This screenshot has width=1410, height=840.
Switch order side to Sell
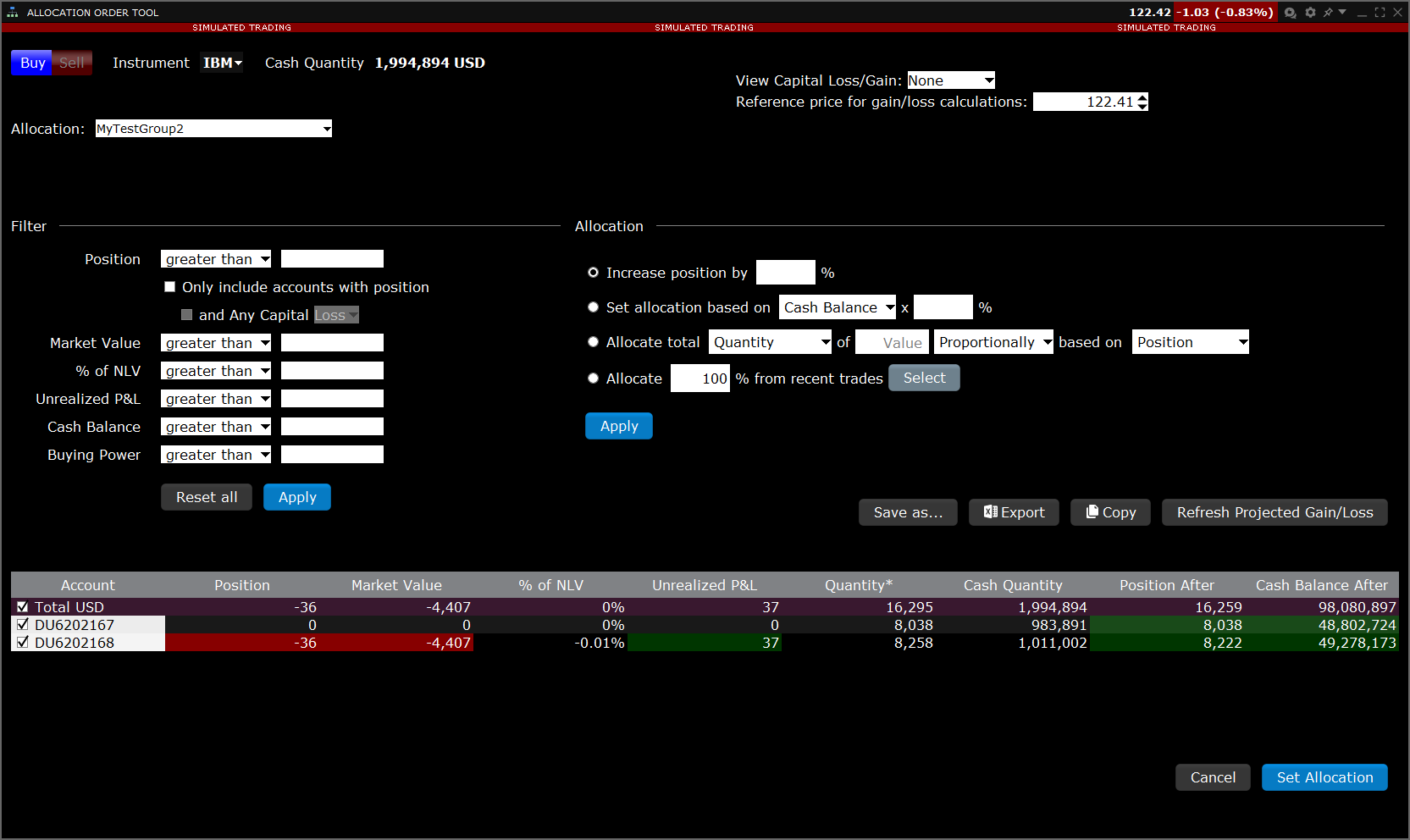[x=72, y=63]
